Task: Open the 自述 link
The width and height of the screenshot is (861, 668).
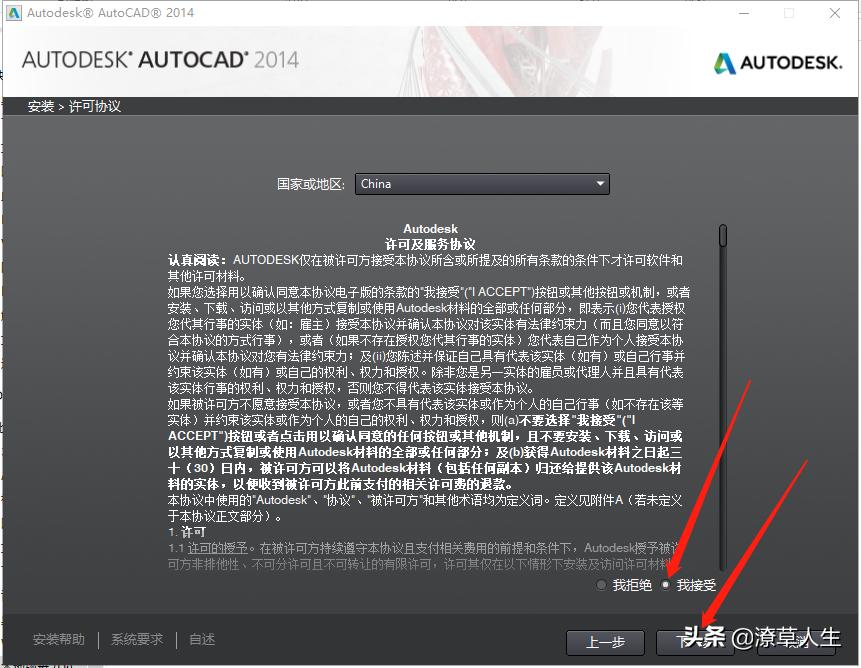Action: 201,639
